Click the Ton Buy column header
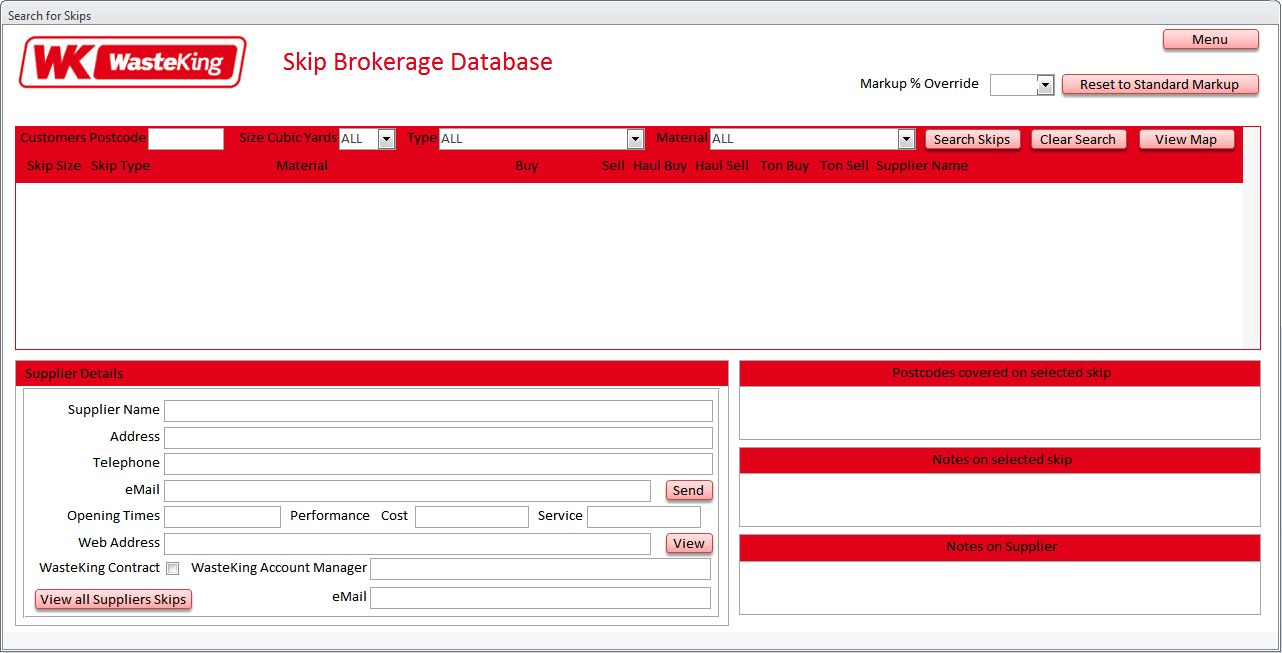 coord(785,166)
